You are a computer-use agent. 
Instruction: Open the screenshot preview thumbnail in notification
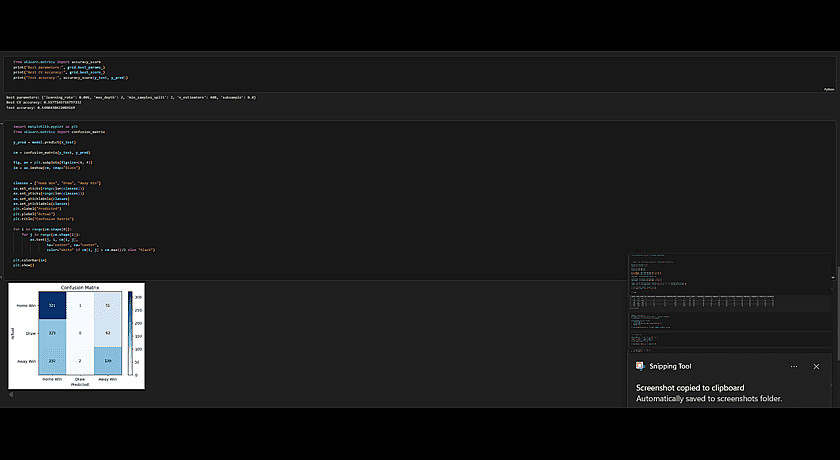[x=730, y=303]
